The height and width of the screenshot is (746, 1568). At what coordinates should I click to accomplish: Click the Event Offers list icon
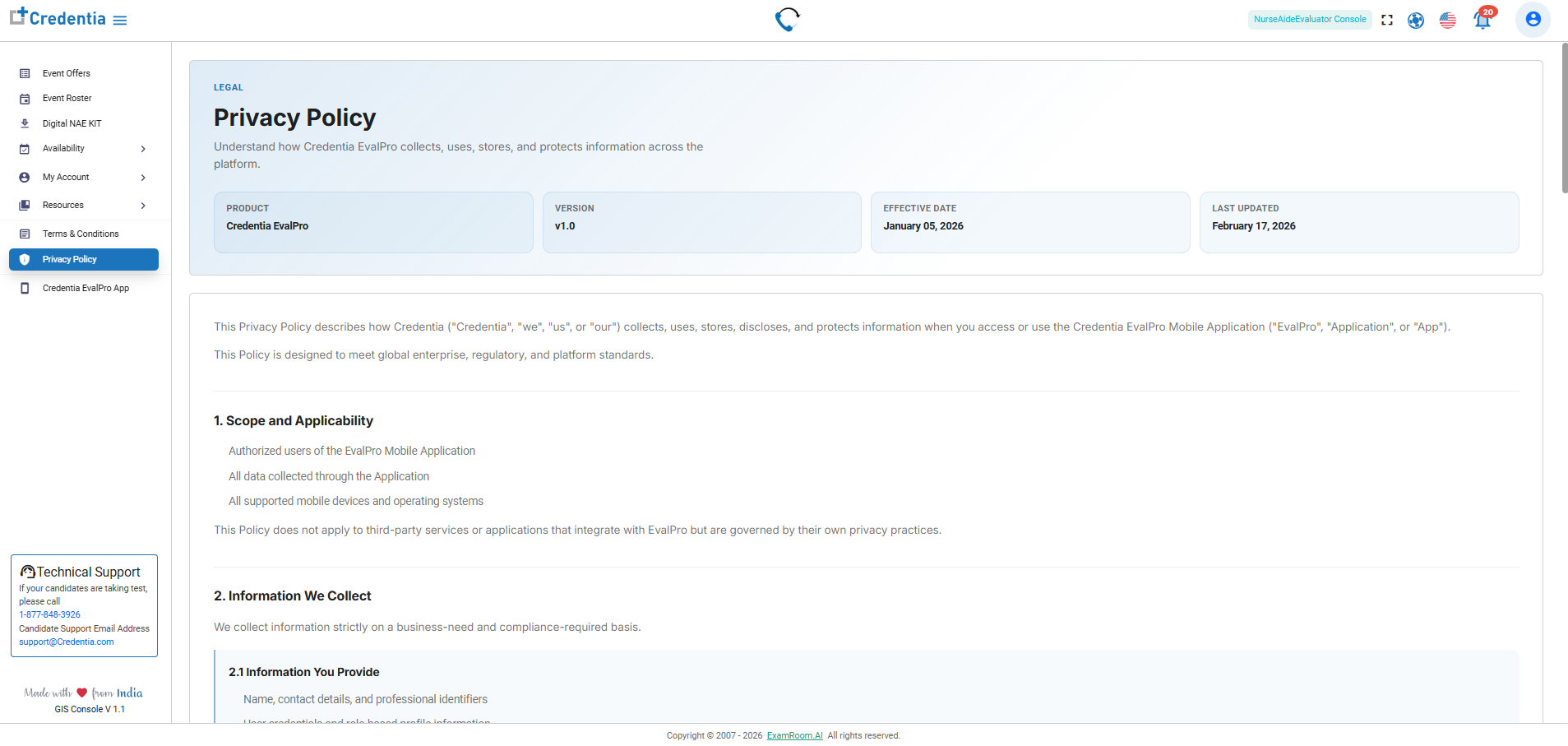[x=25, y=74]
